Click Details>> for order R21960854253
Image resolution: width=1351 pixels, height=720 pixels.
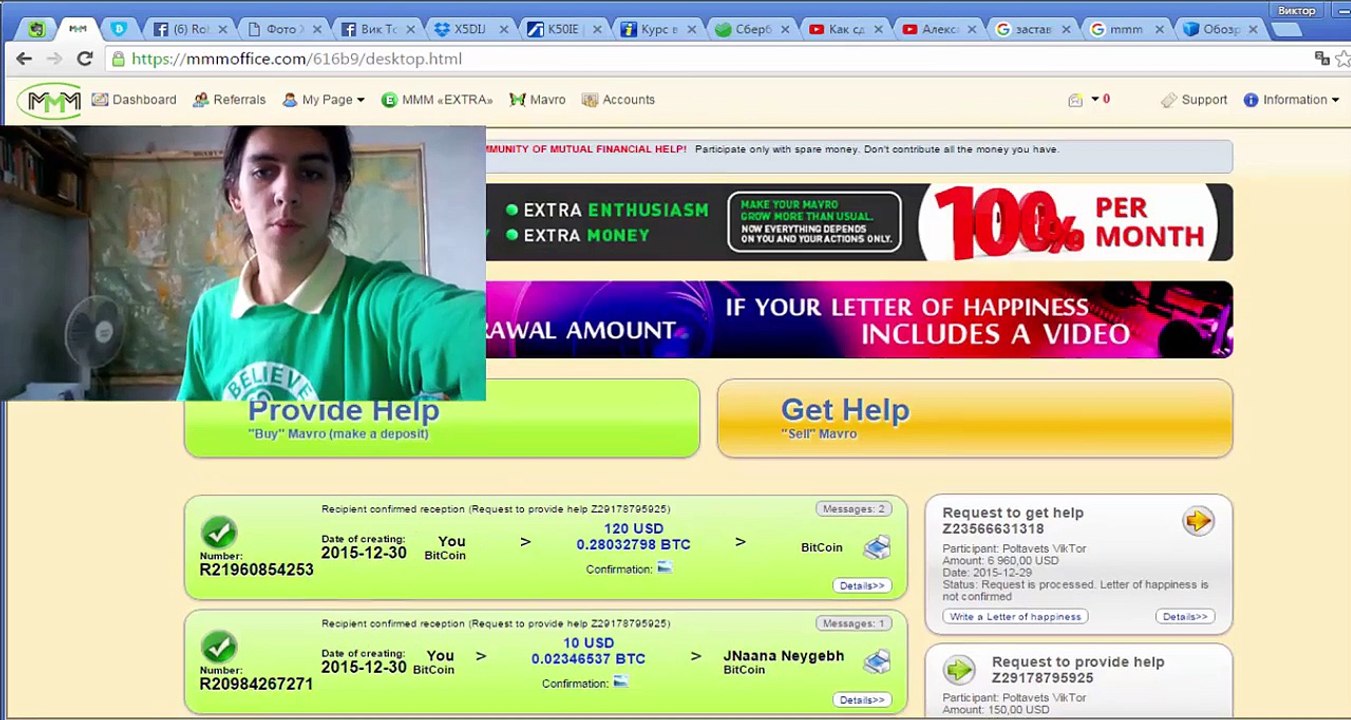pyautogui.click(x=862, y=585)
